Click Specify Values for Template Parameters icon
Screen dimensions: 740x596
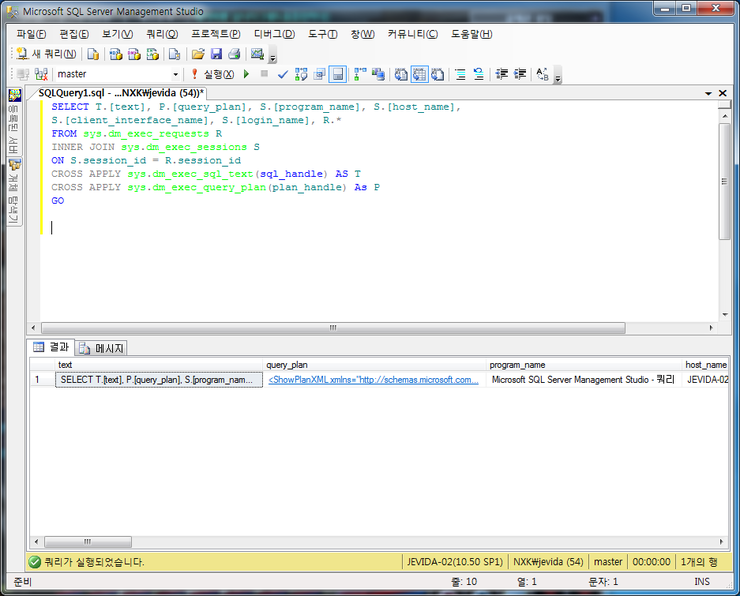[x=542, y=74]
